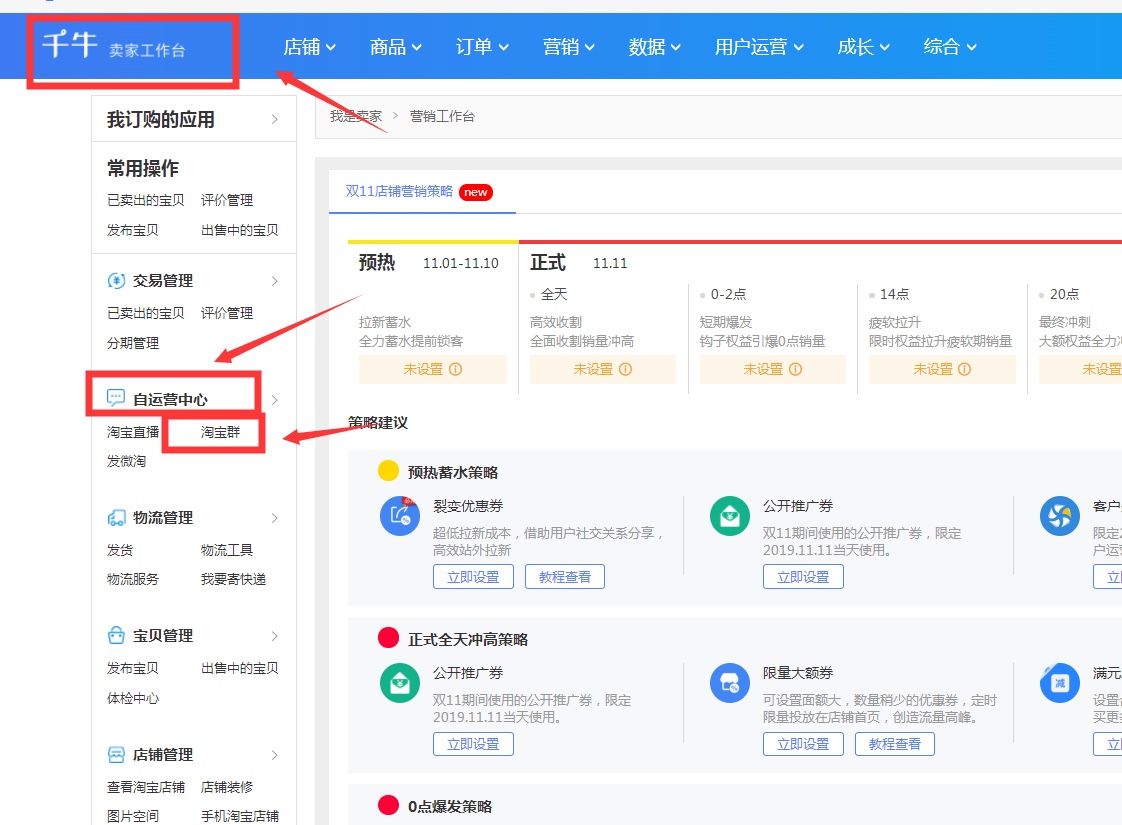Open the 营销 dropdown menu
1122x825 pixels.
(568, 47)
